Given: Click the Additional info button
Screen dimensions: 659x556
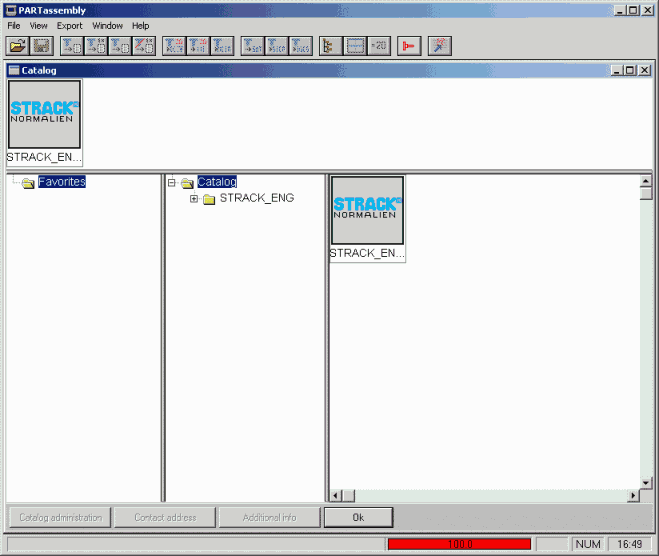Looking at the screenshot, I should (x=270, y=517).
